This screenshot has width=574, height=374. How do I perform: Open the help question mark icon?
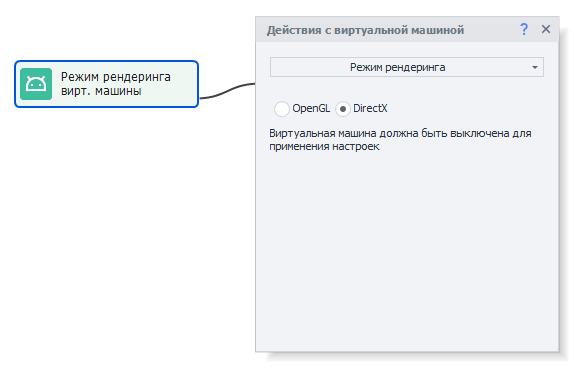click(x=524, y=29)
